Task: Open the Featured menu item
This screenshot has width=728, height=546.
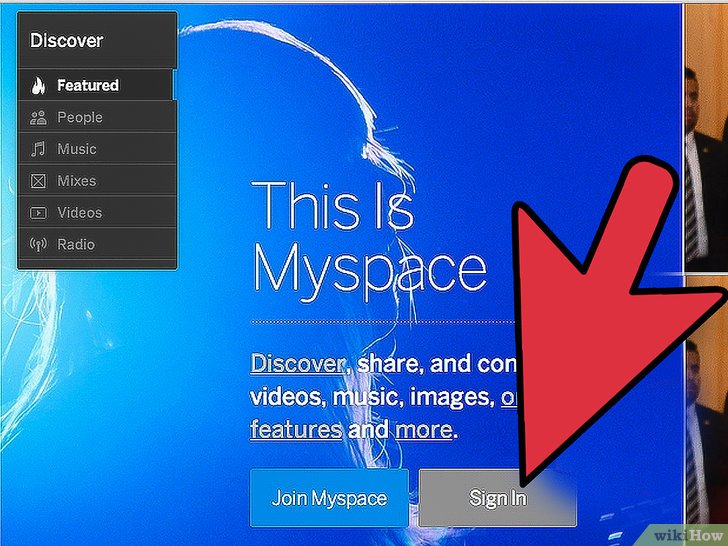Action: tap(97, 85)
